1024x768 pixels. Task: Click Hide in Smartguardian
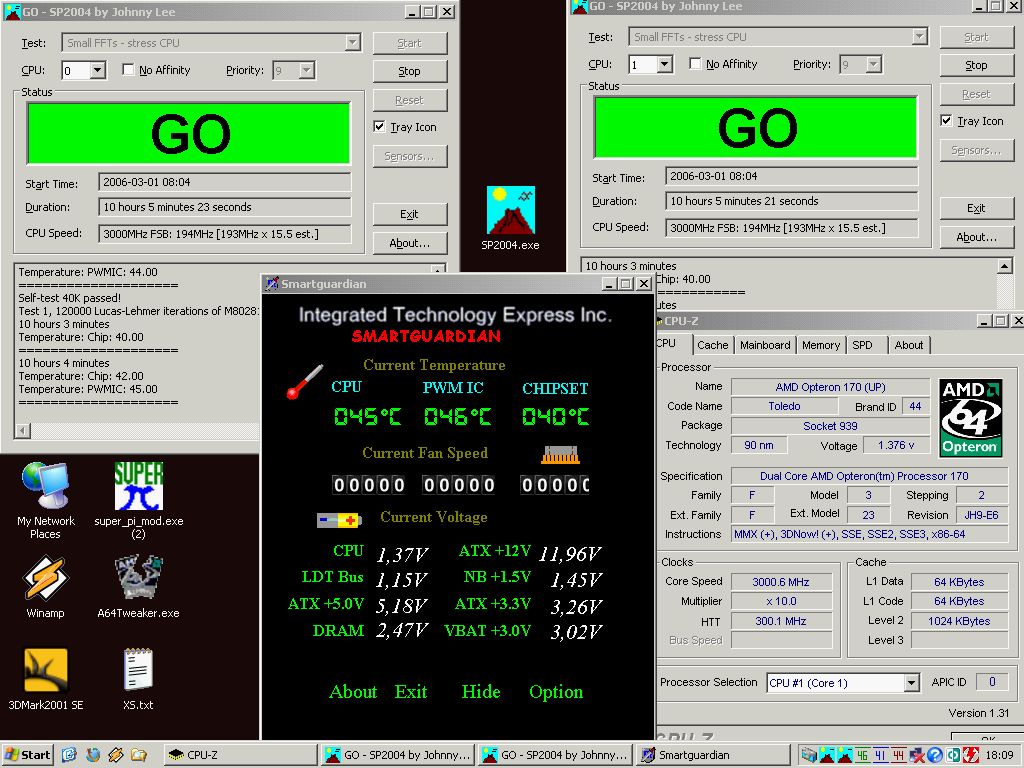click(x=481, y=692)
